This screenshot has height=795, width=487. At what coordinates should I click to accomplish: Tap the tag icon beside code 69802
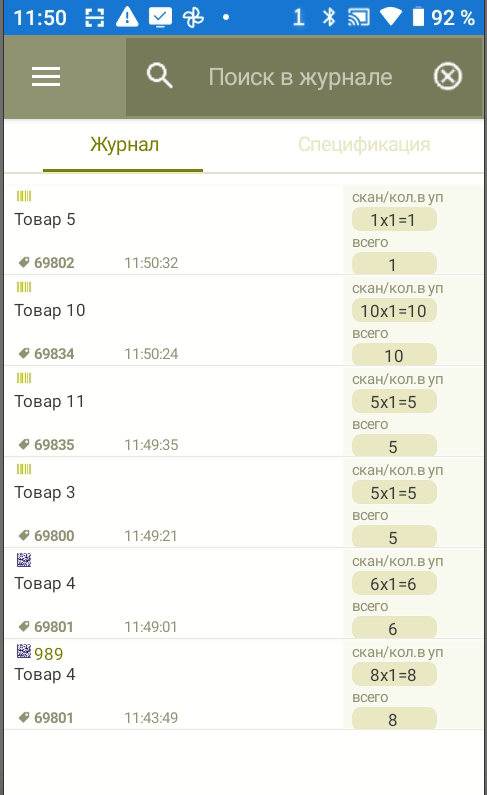tap(24, 262)
